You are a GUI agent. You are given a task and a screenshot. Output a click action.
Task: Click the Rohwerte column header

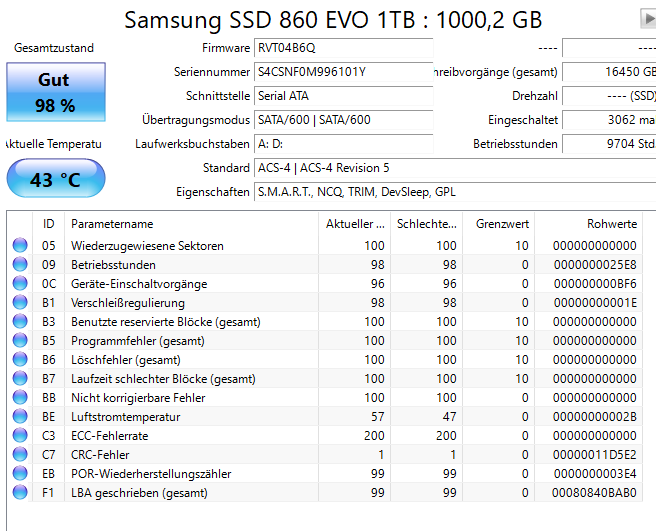[x=589, y=224]
